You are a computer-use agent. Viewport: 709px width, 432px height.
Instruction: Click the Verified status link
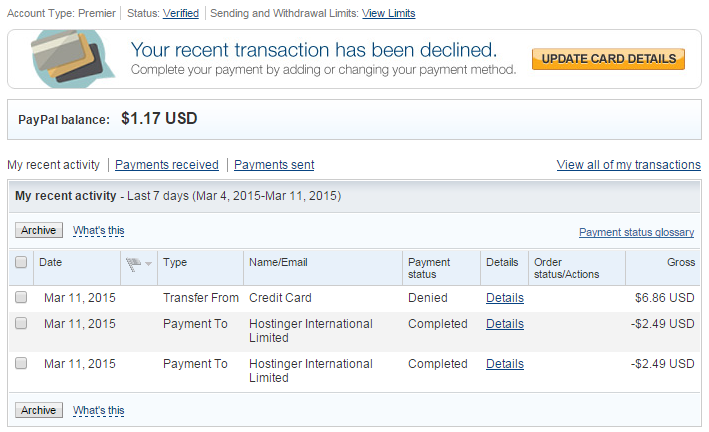tap(180, 14)
